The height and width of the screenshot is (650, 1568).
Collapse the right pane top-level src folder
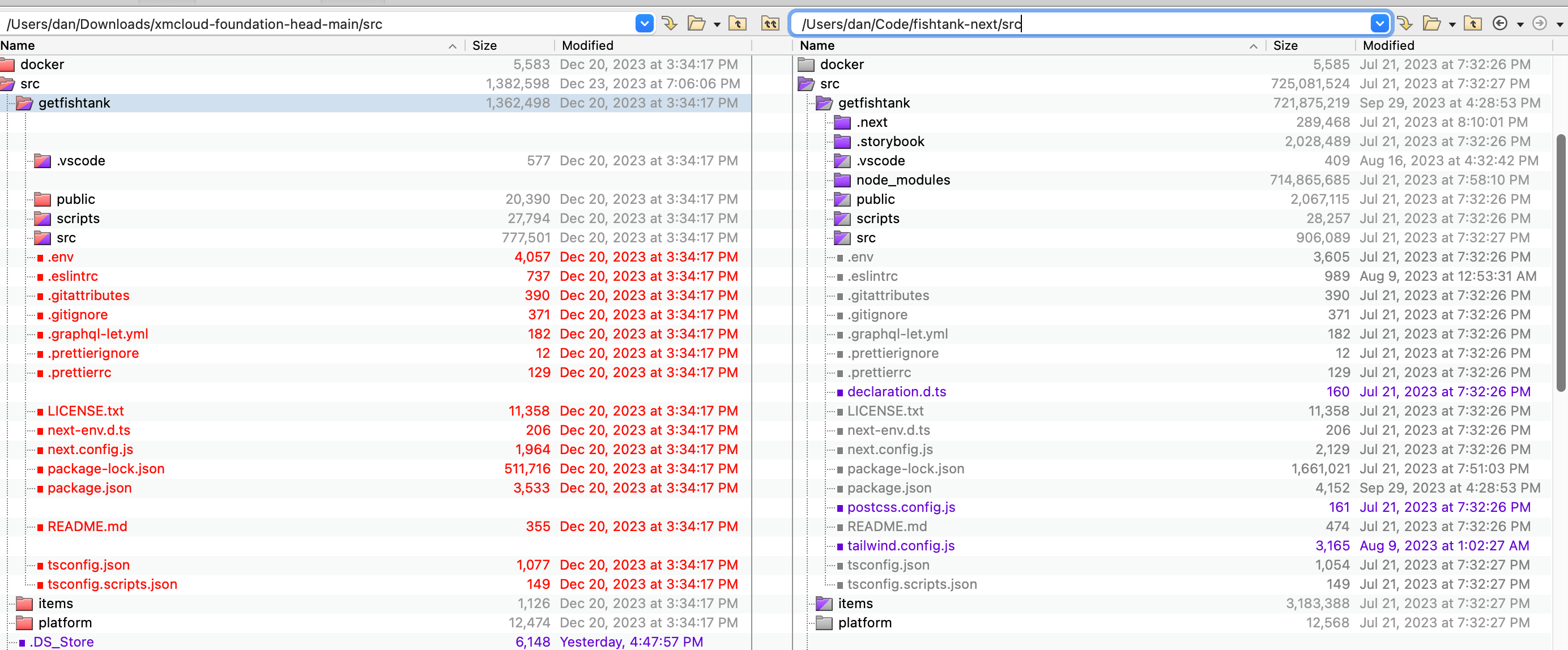coord(806,84)
